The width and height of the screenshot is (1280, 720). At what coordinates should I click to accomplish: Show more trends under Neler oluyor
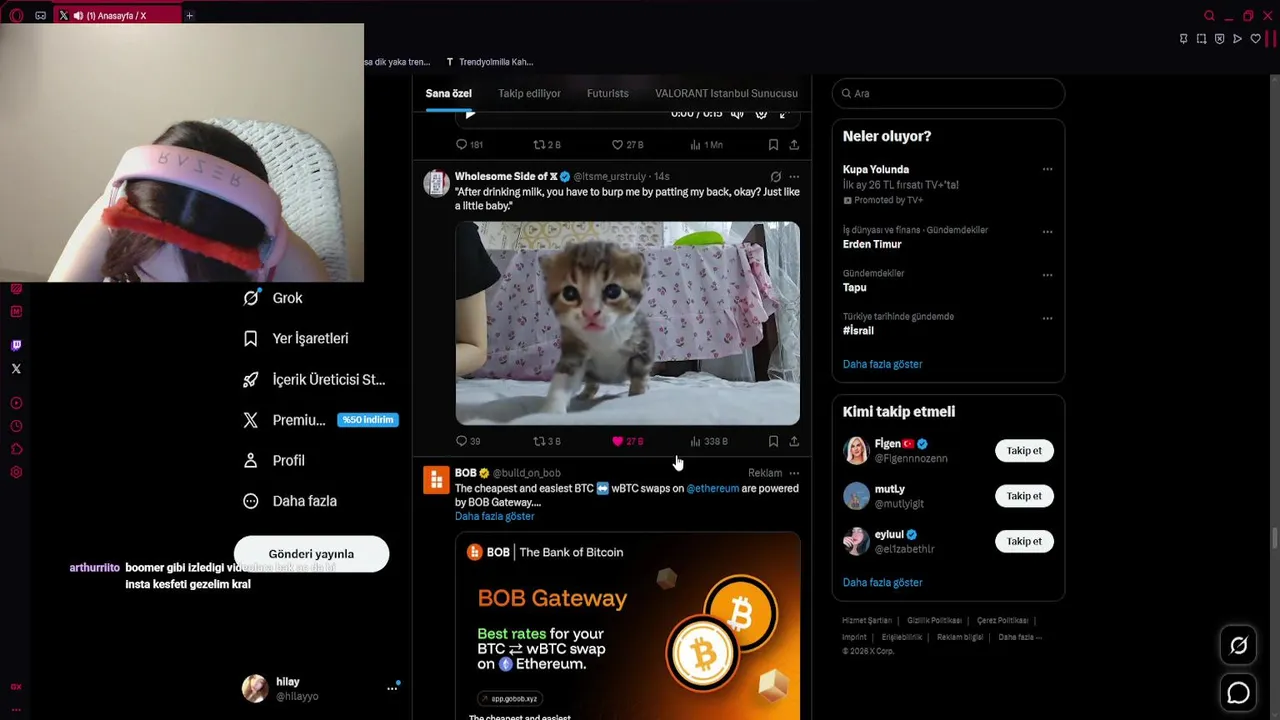click(882, 364)
